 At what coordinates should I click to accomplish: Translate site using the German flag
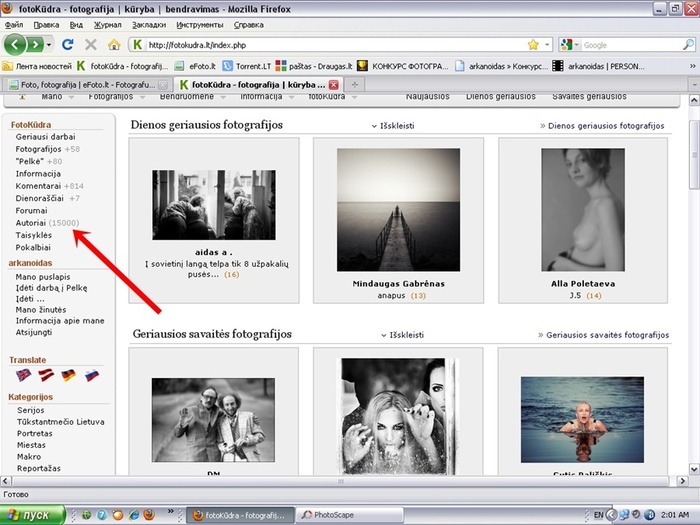coord(68,375)
